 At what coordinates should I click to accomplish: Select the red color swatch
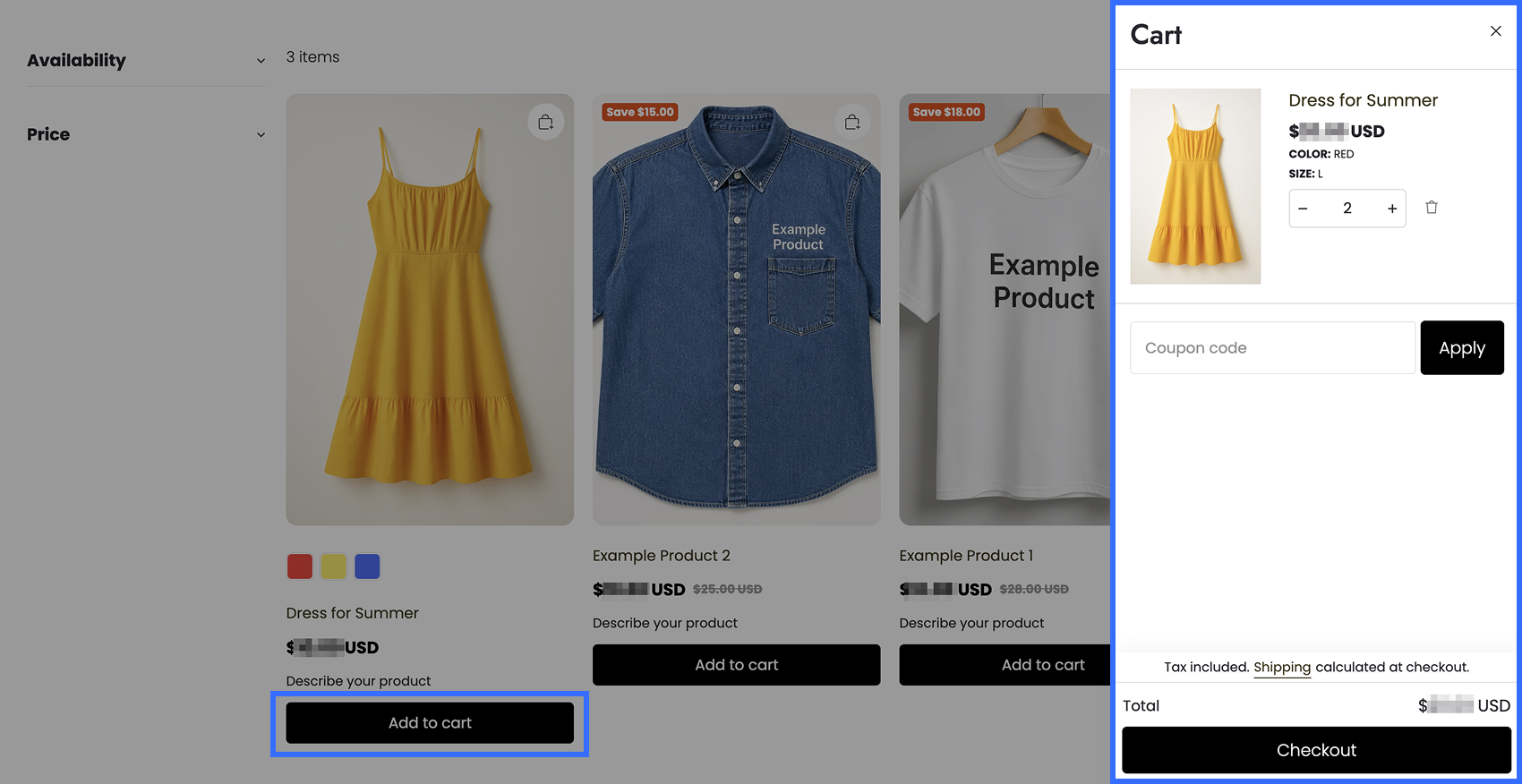pyautogui.click(x=300, y=567)
